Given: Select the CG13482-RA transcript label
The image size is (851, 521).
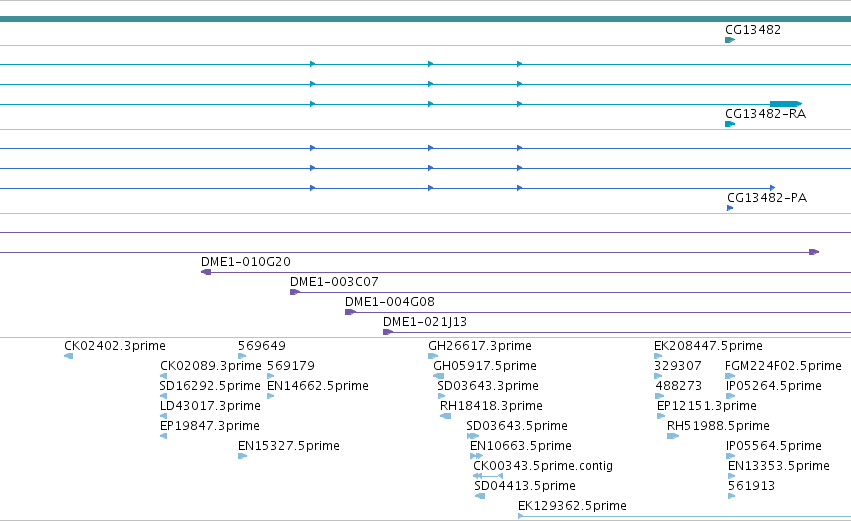Looking at the screenshot, I should click(765, 114).
